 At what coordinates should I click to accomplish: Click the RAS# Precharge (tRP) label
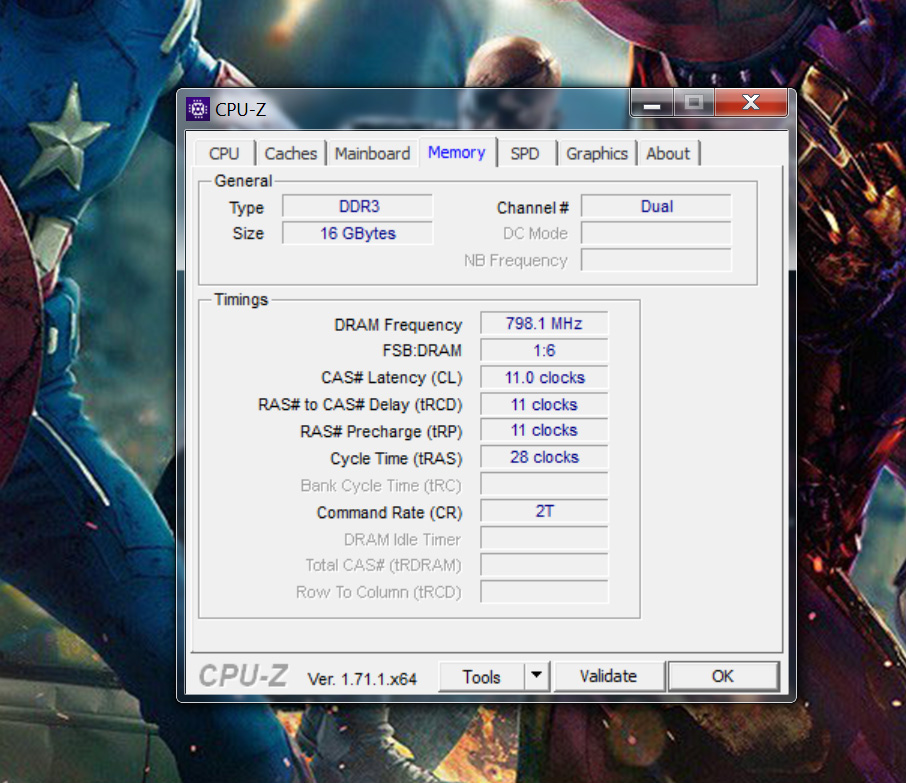[x=381, y=432]
